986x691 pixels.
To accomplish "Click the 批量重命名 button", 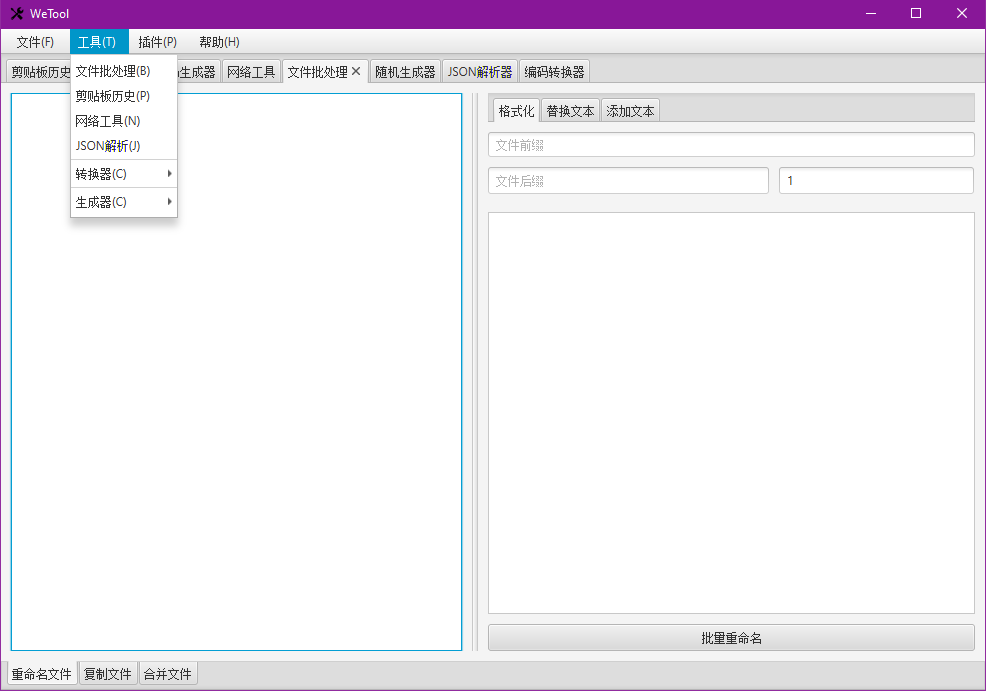I will (731, 638).
